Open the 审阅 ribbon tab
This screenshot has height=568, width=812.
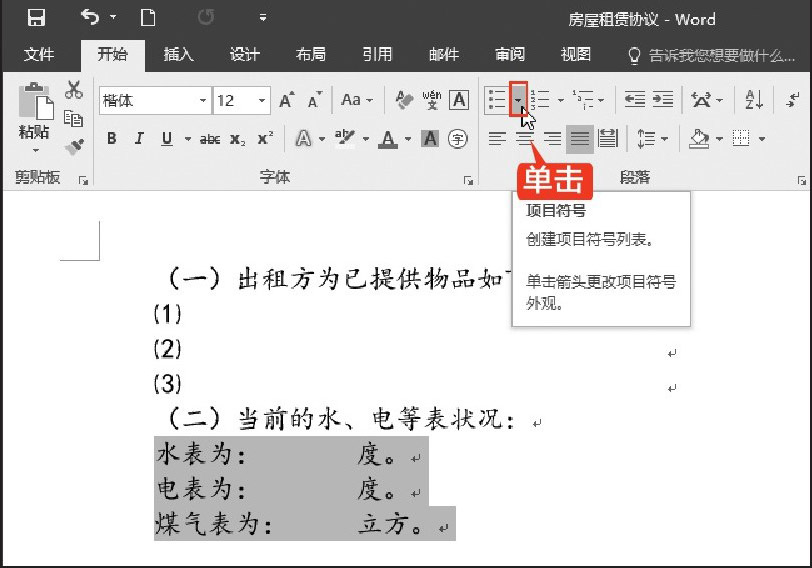pos(509,54)
